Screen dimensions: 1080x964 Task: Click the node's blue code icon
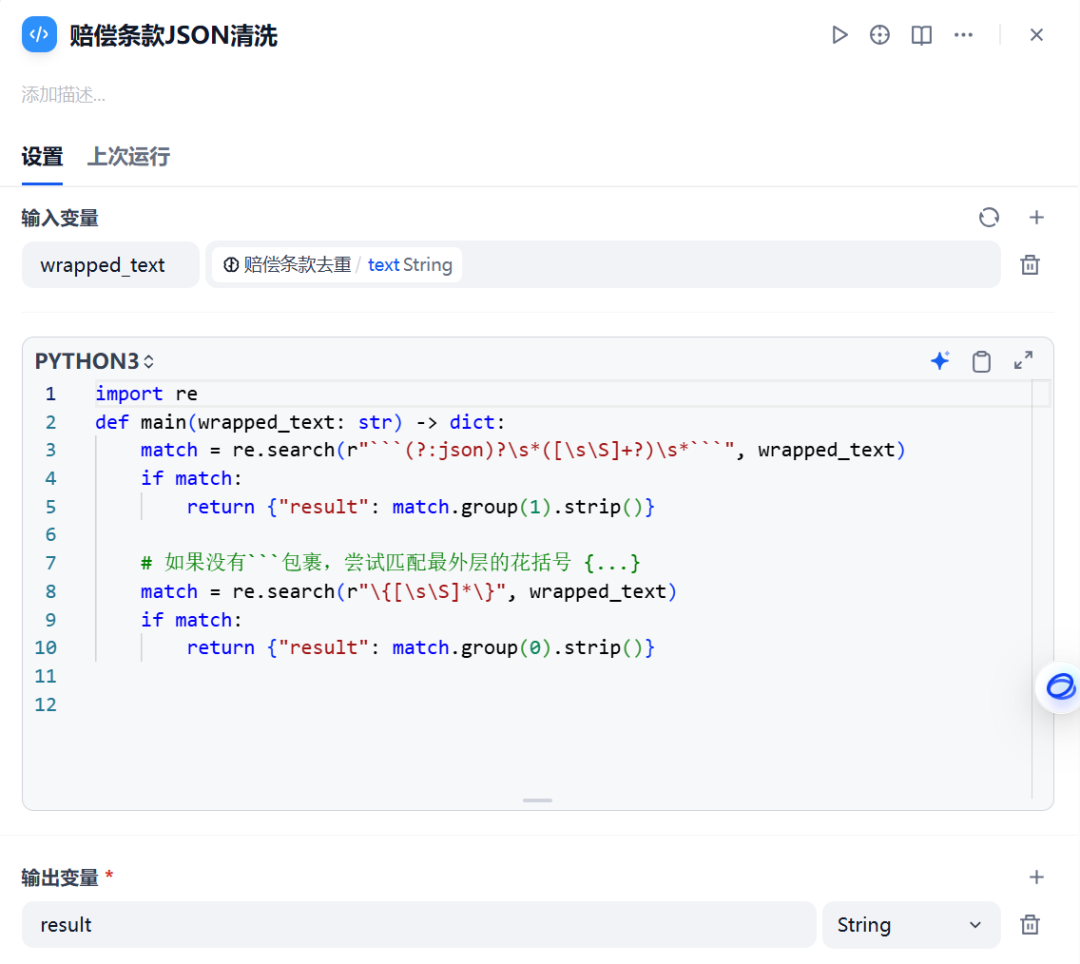point(38,34)
